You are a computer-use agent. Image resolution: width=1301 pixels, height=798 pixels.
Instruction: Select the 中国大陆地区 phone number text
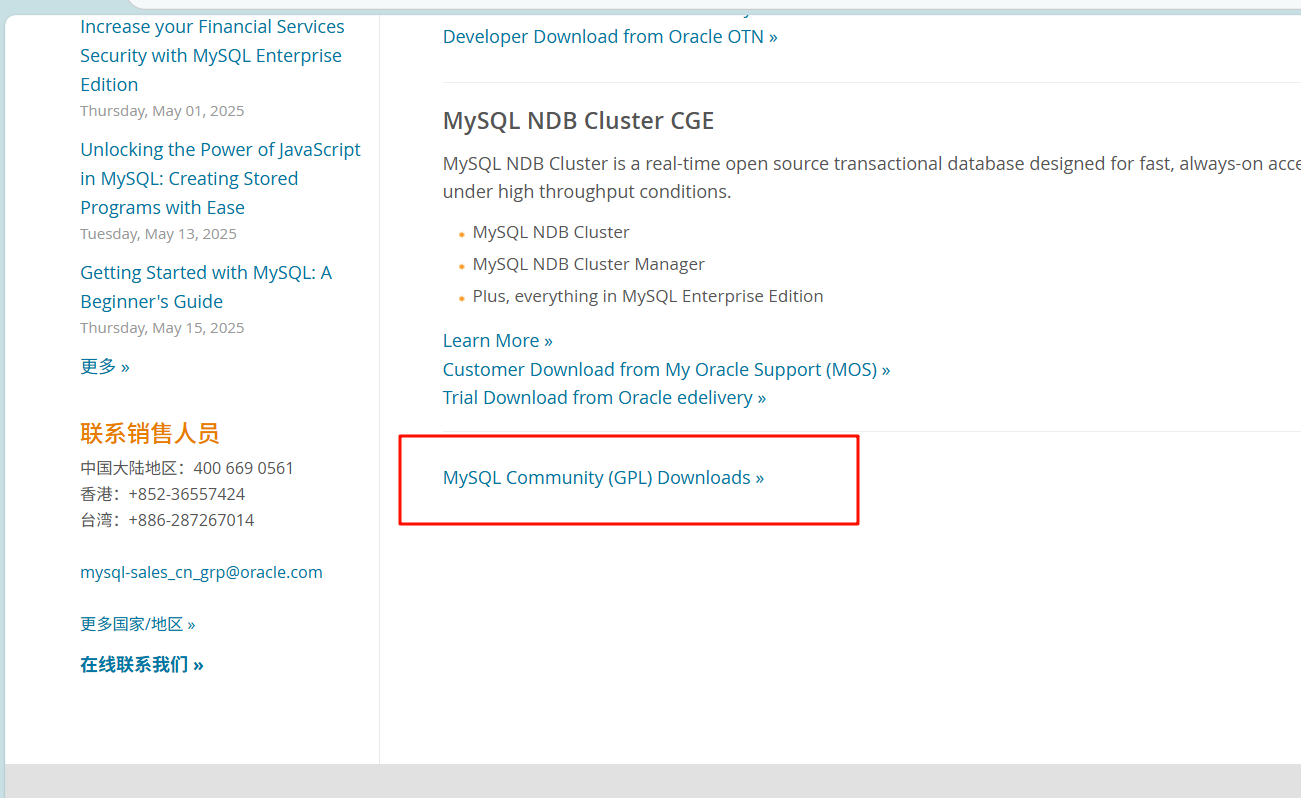click(x=187, y=468)
